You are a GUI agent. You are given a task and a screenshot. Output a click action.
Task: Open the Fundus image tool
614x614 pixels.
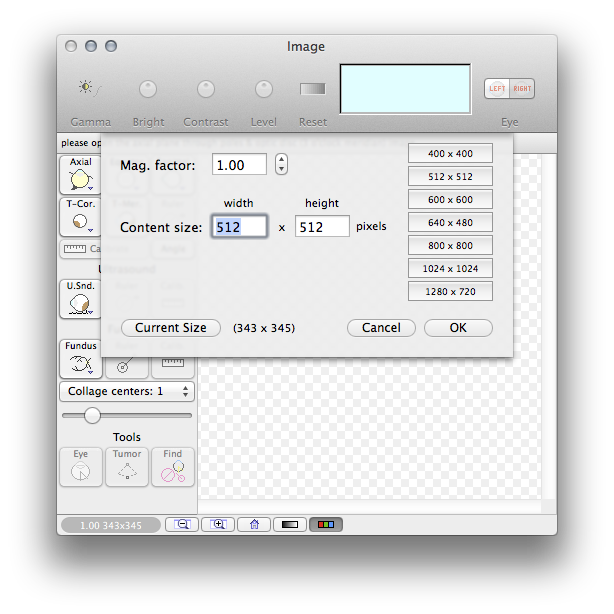[81, 359]
